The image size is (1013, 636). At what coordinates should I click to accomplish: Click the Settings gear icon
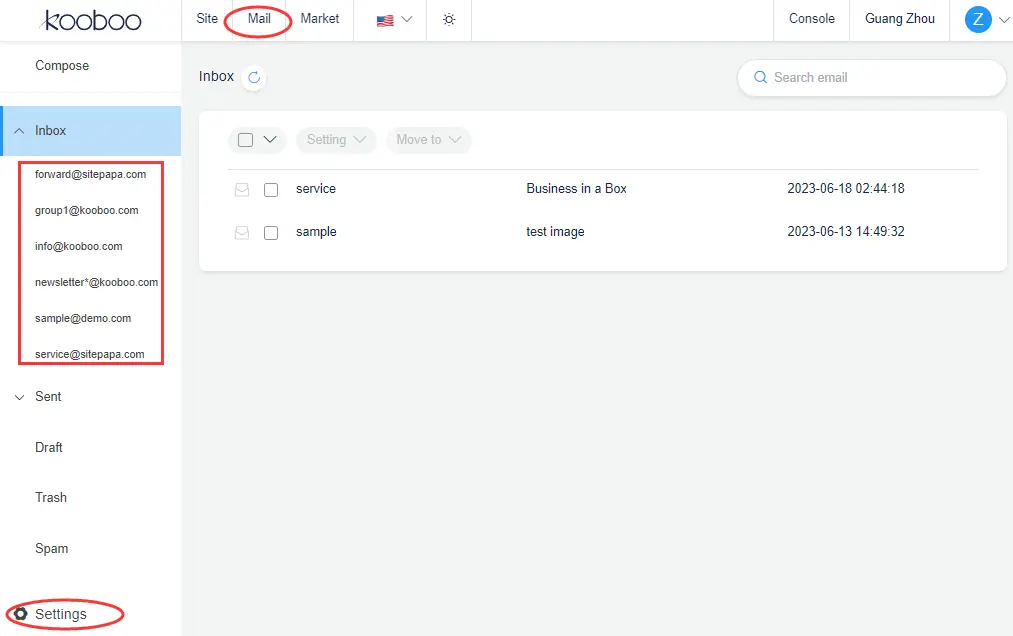pyautogui.click(x=20, y=614)
